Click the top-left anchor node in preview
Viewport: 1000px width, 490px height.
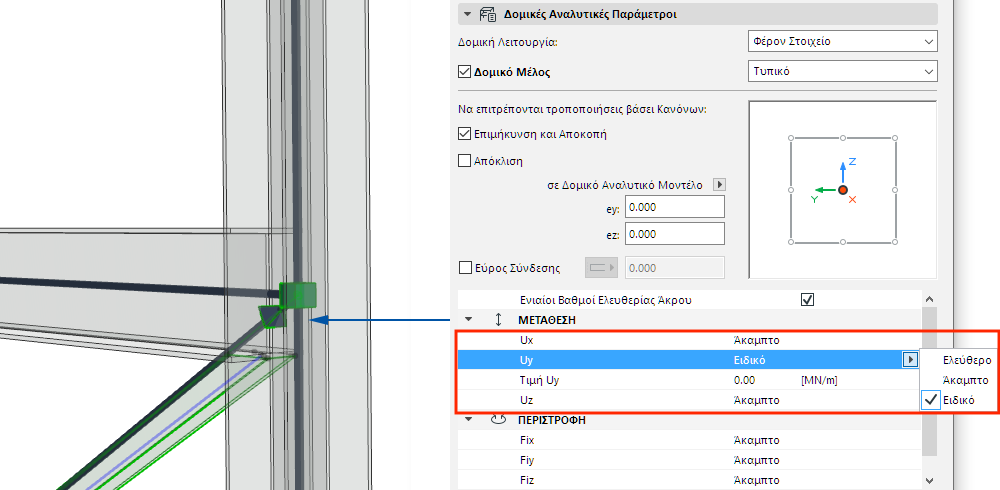[791, 137]
